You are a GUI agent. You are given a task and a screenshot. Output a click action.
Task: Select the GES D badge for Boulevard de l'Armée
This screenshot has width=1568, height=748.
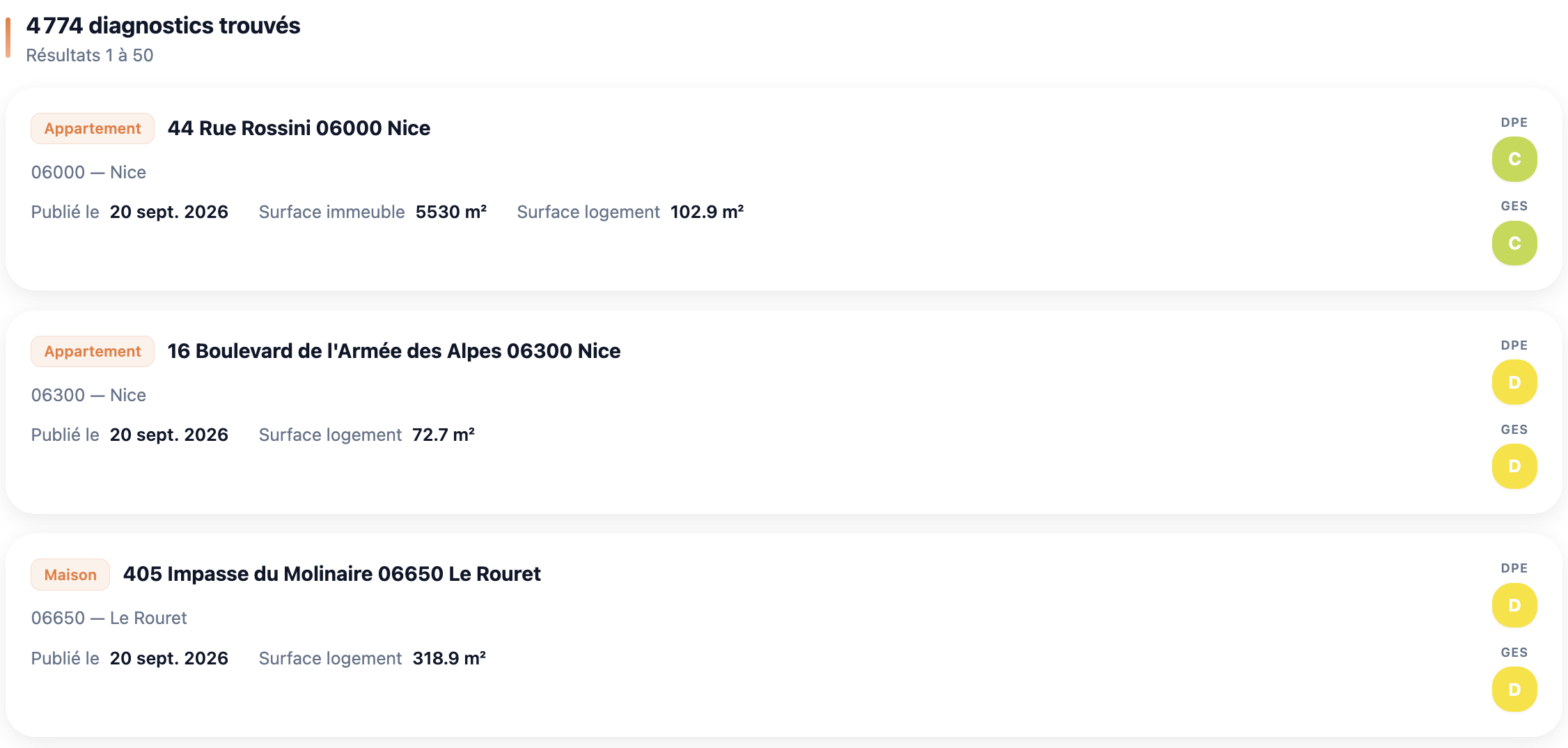(1514, 466)
